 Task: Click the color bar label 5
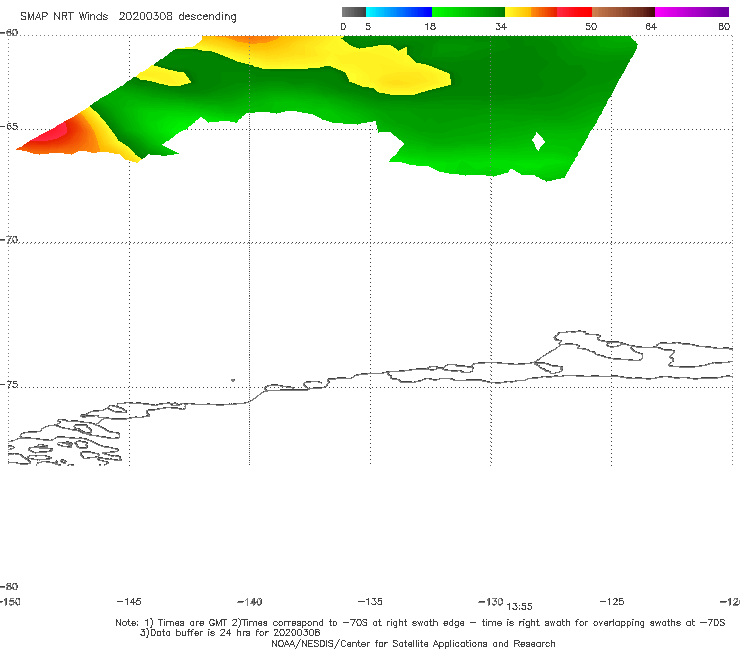pyautogui.click(x=368, y=26)
